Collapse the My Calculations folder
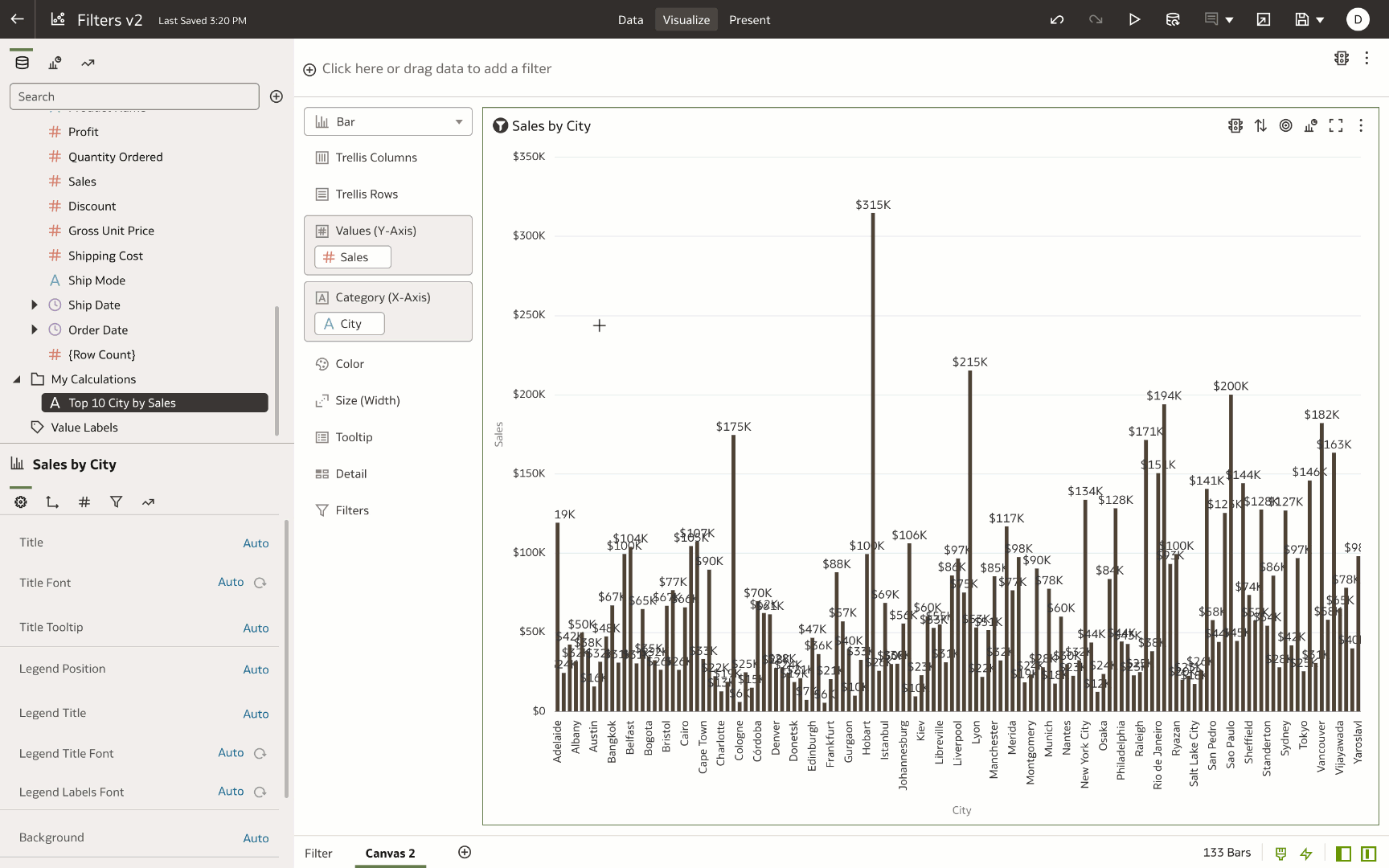1389x868 pixels. click(17, 379)
